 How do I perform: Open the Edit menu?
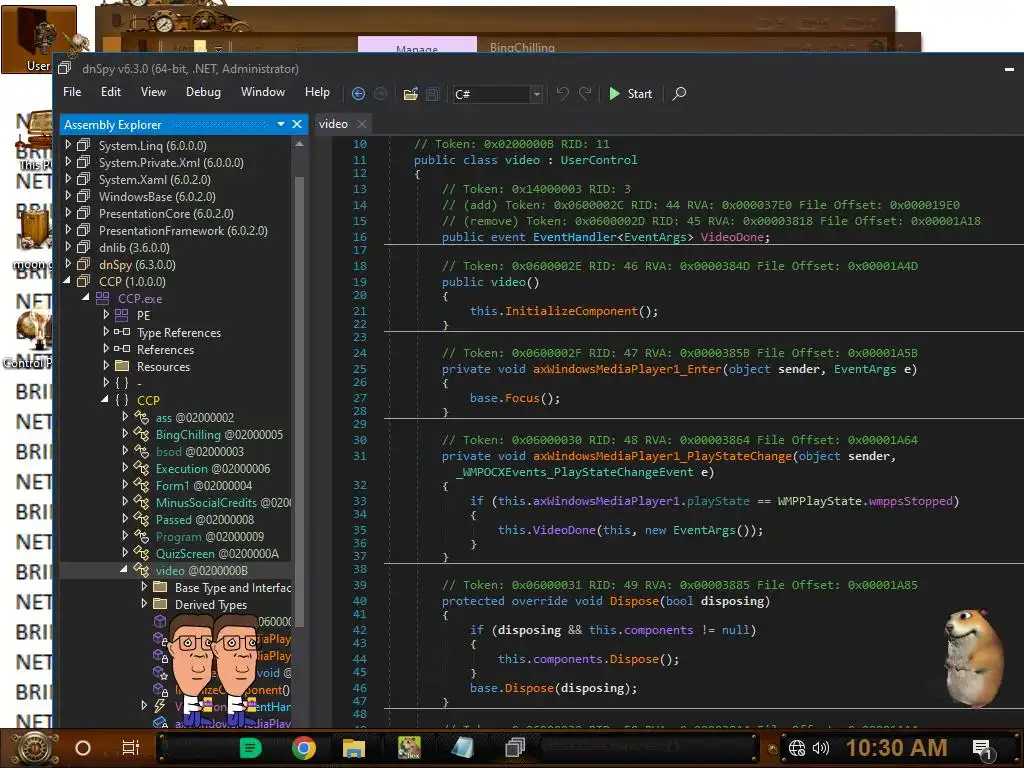[x=110, y=92]
